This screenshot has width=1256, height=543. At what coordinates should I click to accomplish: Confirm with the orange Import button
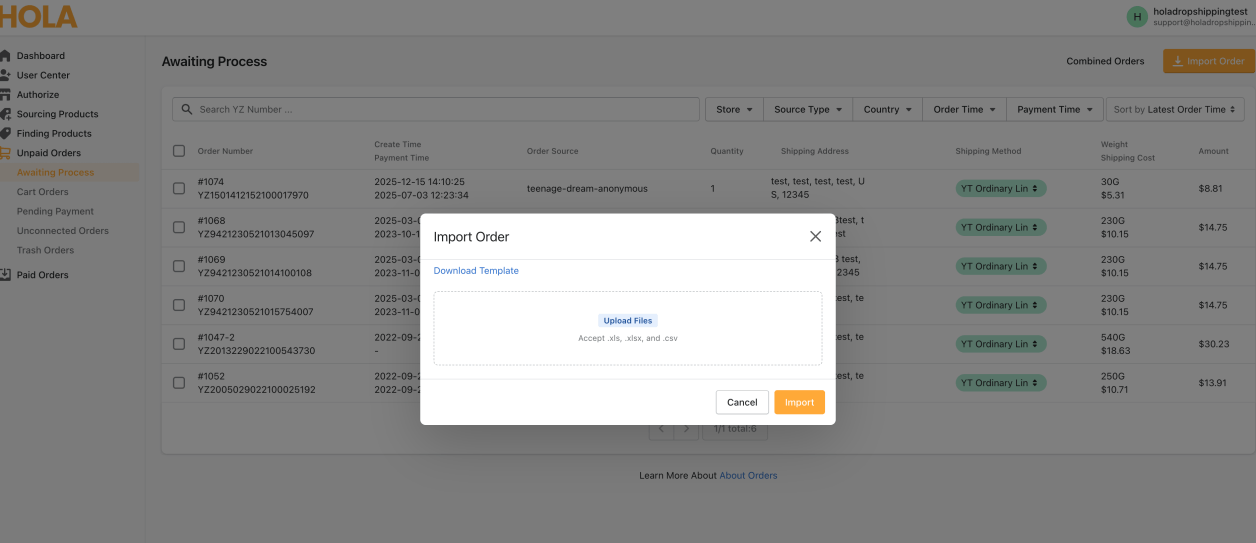799,402
